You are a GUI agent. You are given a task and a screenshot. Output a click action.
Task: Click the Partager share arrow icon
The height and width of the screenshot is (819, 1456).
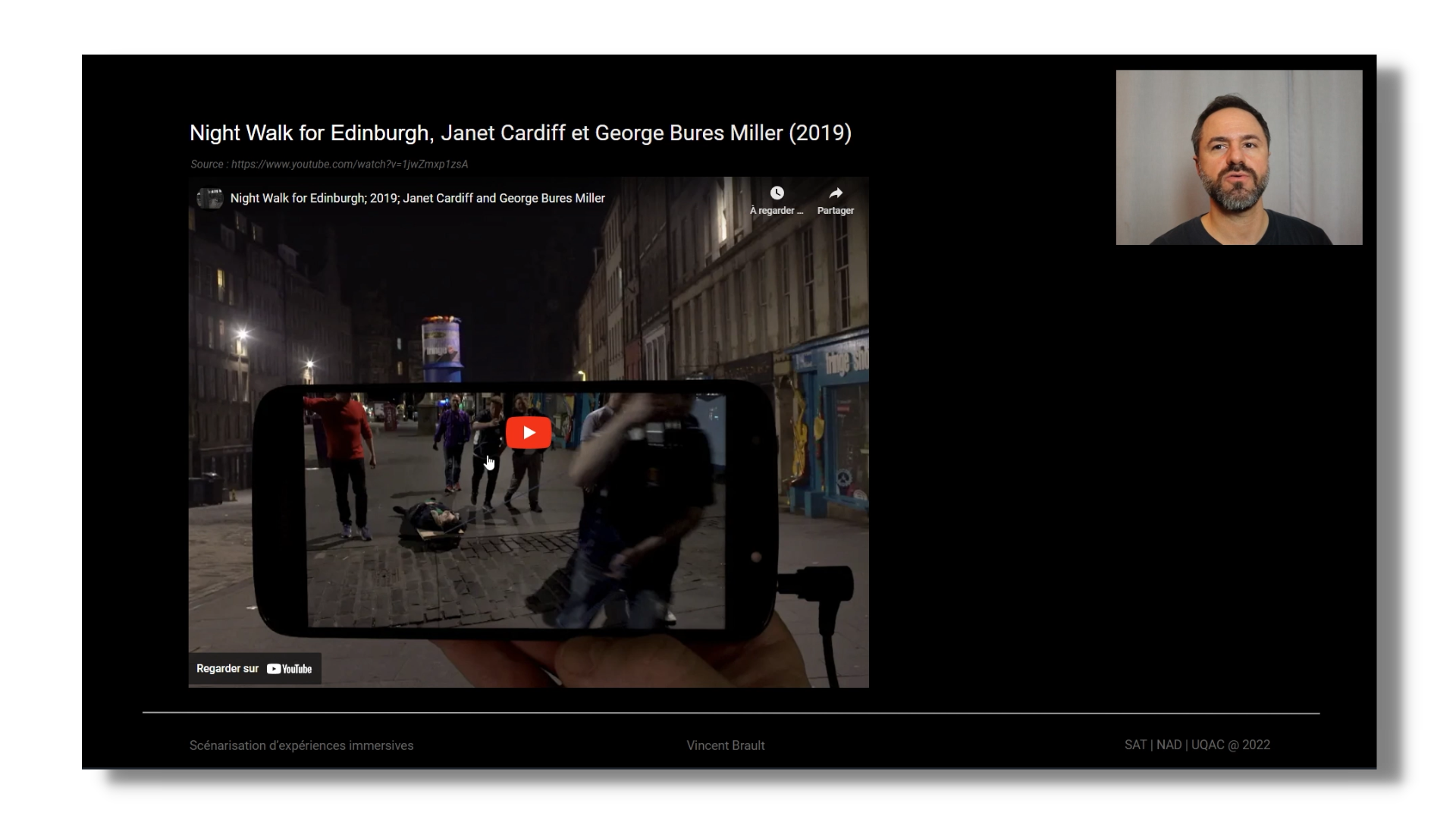836,193
